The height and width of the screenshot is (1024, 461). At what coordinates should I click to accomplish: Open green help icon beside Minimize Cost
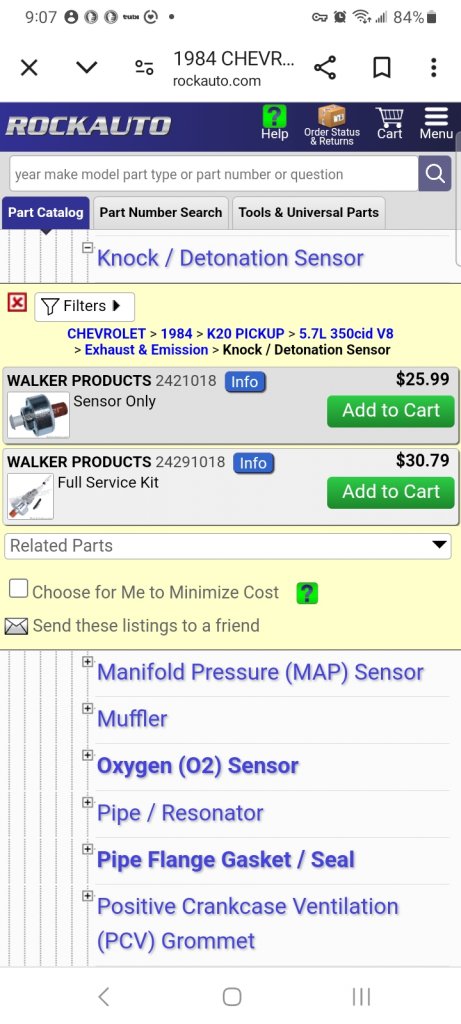click(x=307, y=593)
